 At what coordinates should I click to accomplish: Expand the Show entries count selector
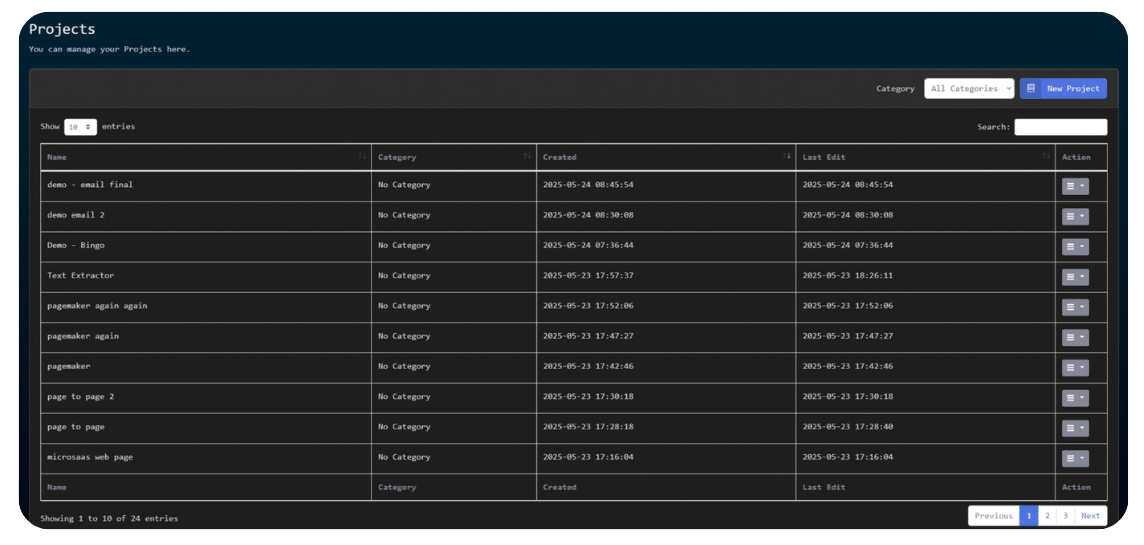pos(80,127)
